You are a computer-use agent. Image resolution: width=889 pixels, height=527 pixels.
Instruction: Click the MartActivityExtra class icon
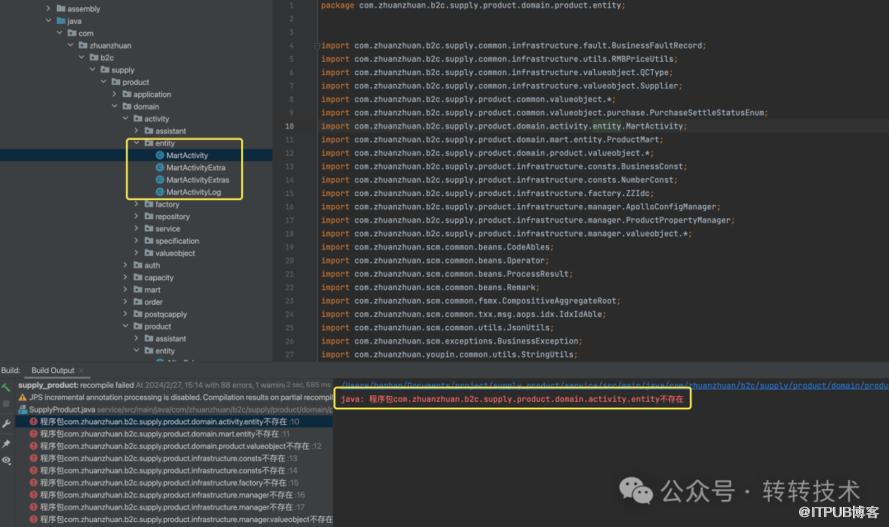point(160,168)
